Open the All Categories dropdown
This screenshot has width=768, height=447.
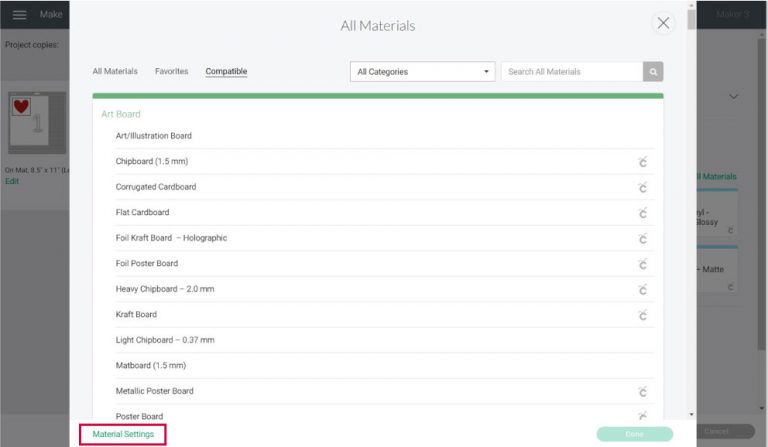click(423, 71)
